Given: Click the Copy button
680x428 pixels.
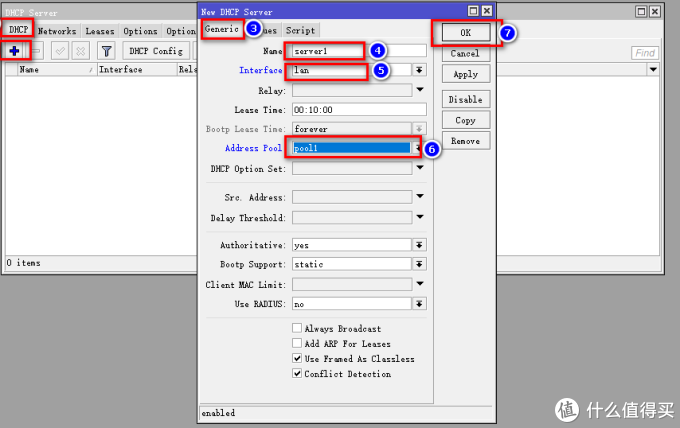Looking at the screenshot, I should [x=466, y=120].
